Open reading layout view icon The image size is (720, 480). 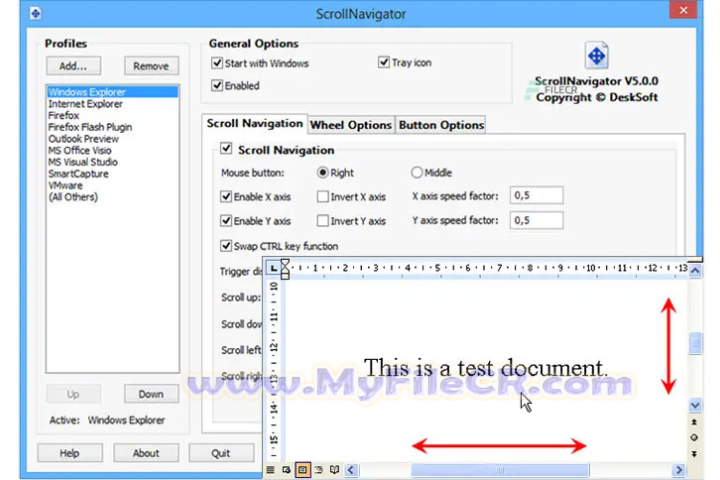pyautogui.click(x=335, y=469)
